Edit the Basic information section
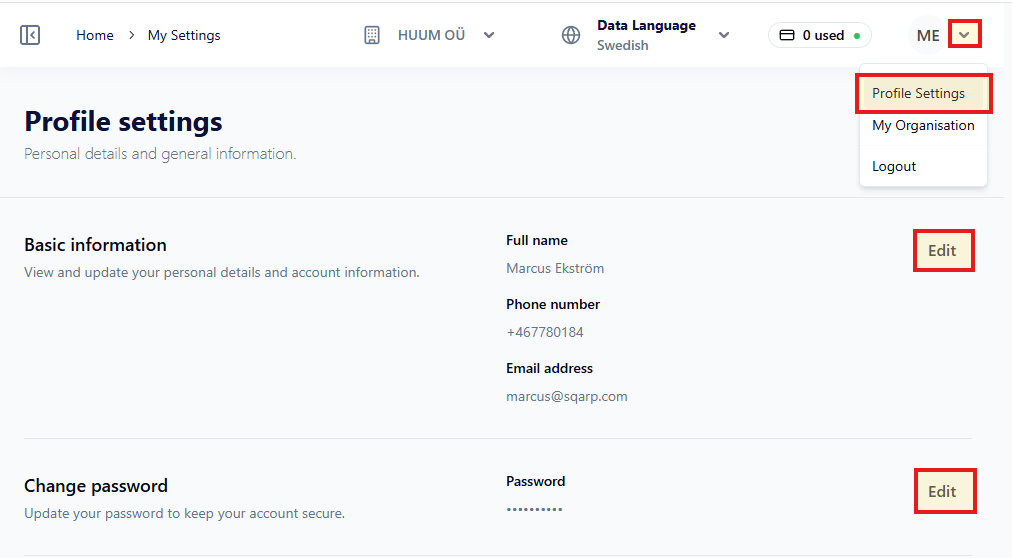This screenshot has height=558, width=1012. coord(942,251)
